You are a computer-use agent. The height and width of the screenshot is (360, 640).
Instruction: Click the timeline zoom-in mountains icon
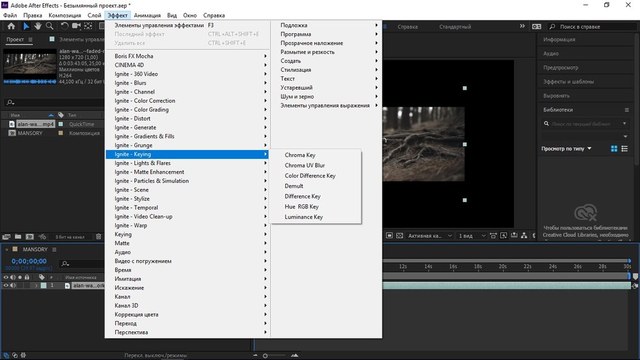click(294, 356)
